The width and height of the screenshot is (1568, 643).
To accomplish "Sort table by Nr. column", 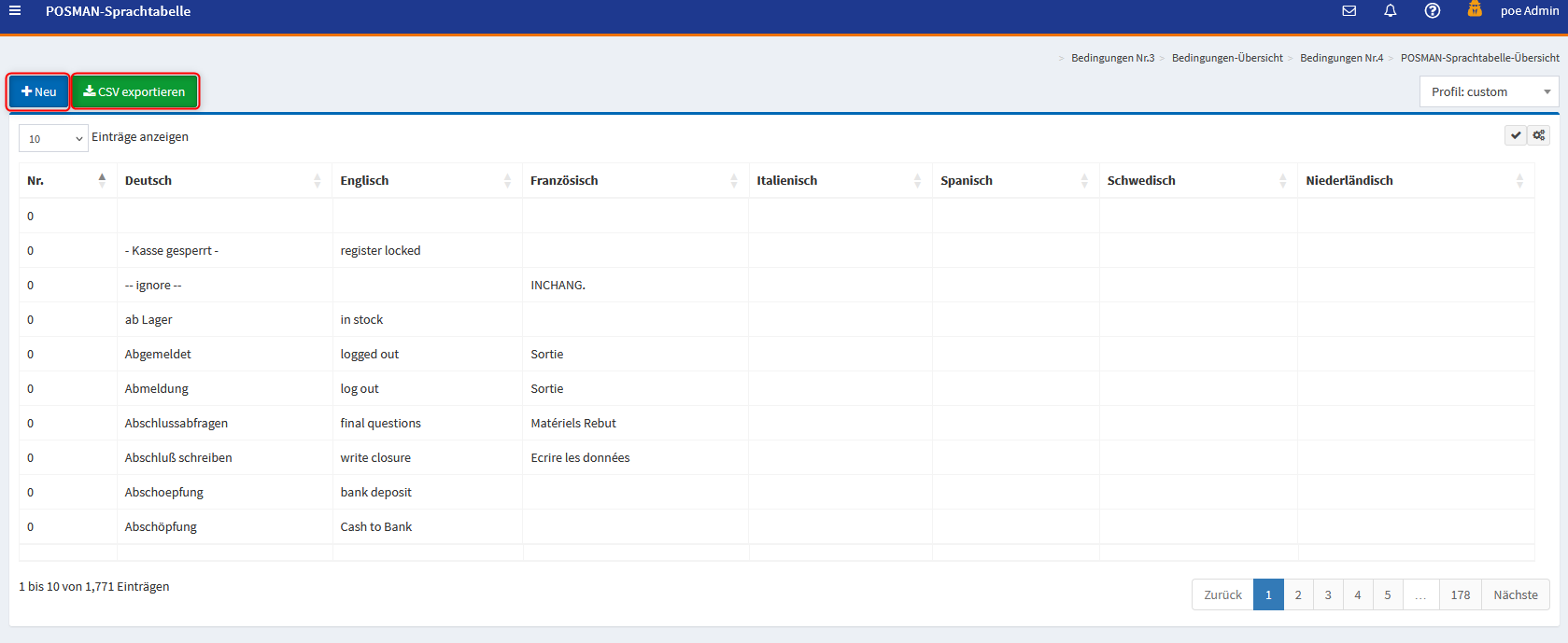I will (x=67, y=180).
